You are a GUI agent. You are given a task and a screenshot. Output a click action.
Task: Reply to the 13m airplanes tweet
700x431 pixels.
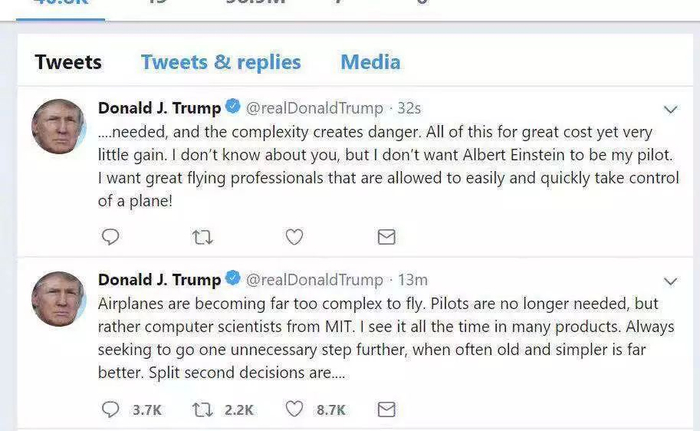(x=111, y=409)
